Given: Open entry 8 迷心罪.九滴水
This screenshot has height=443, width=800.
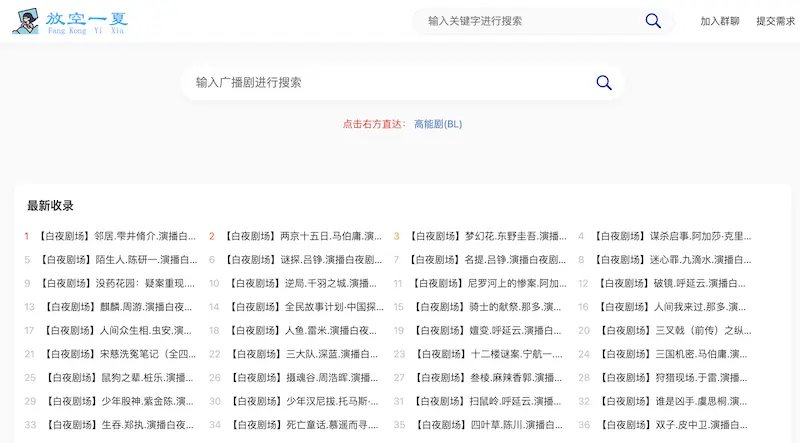Looking at the screenshot, I should click(672, 260).
